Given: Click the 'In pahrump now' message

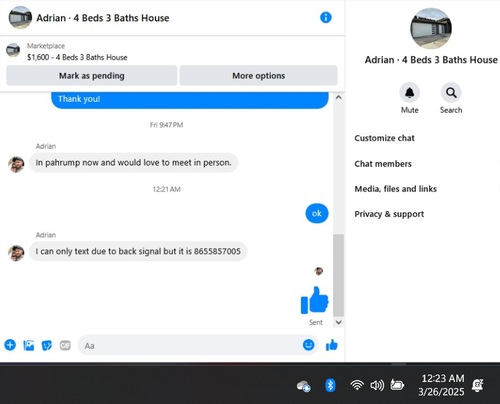Looking at the screenshot, I should [133, 163].
